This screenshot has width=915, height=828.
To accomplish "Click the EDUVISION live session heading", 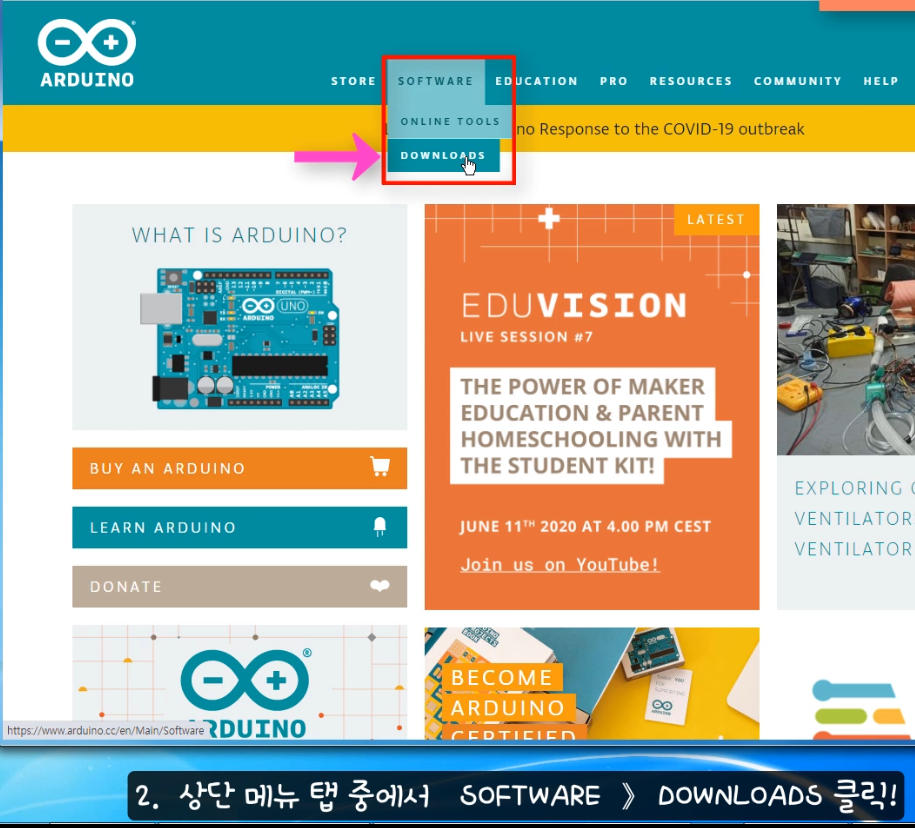I will (574, 306).
